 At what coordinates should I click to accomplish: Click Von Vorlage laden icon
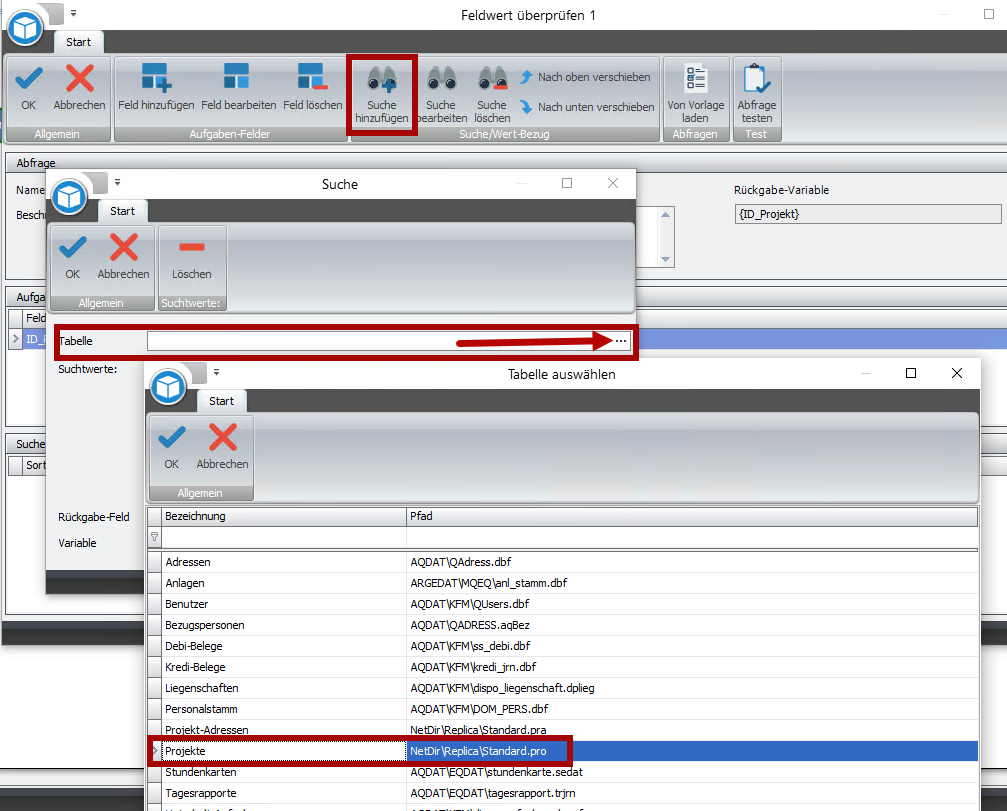pos(696,78)
